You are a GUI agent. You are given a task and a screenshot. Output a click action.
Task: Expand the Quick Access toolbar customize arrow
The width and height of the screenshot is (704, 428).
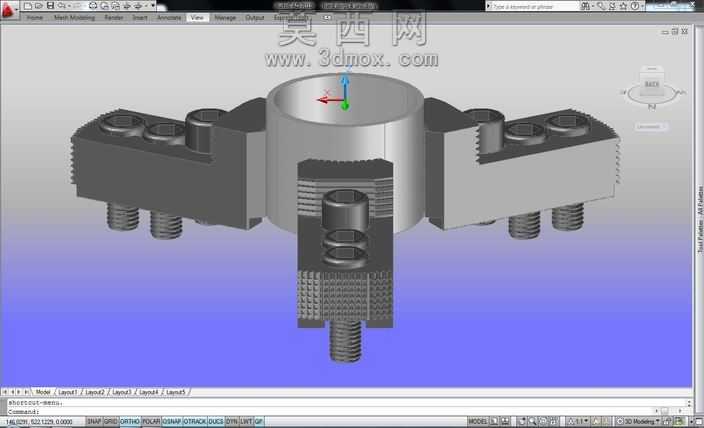pos(153,6)
